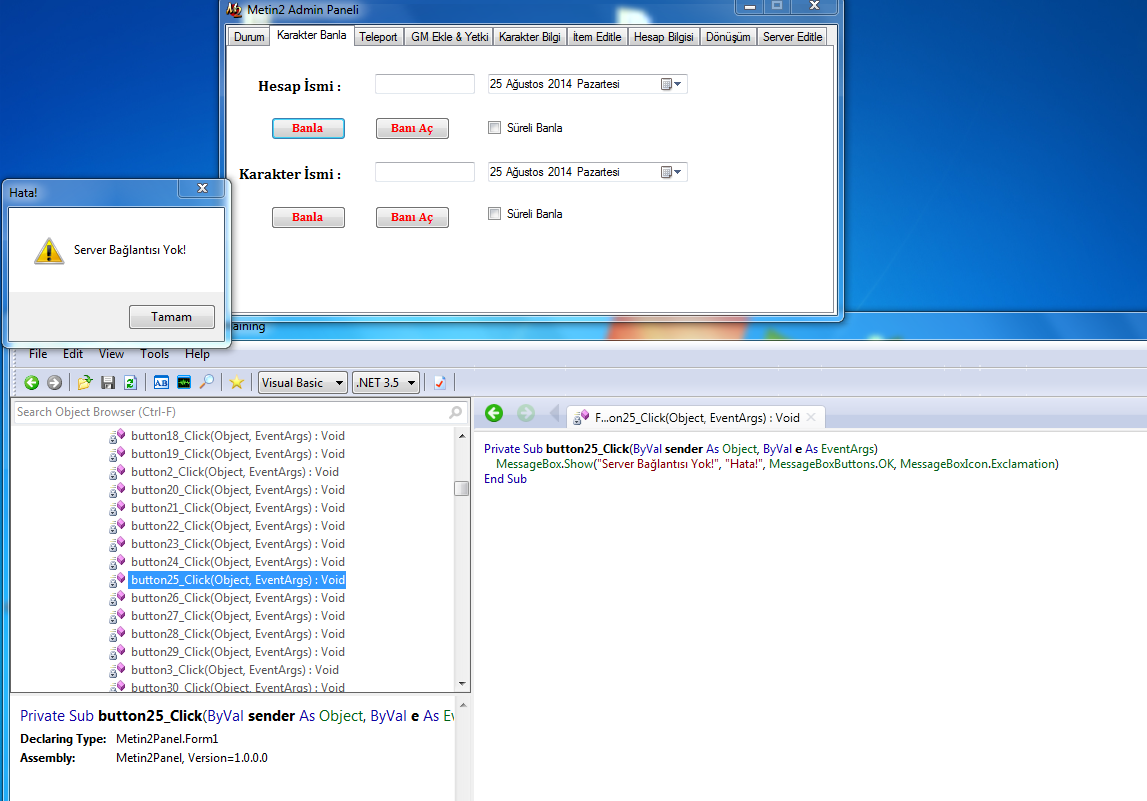
Task: Close the F...on25_Click code tab
Action: tap(811, 418)
